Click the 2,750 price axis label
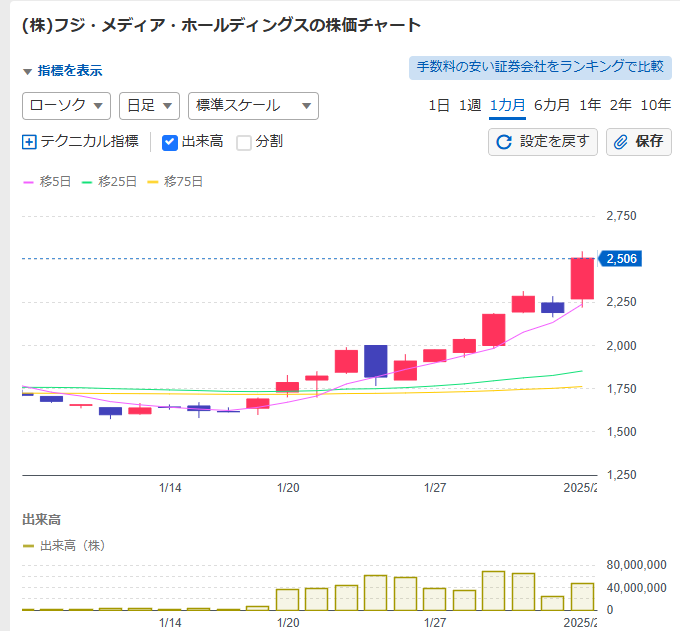 click(621, 216)
